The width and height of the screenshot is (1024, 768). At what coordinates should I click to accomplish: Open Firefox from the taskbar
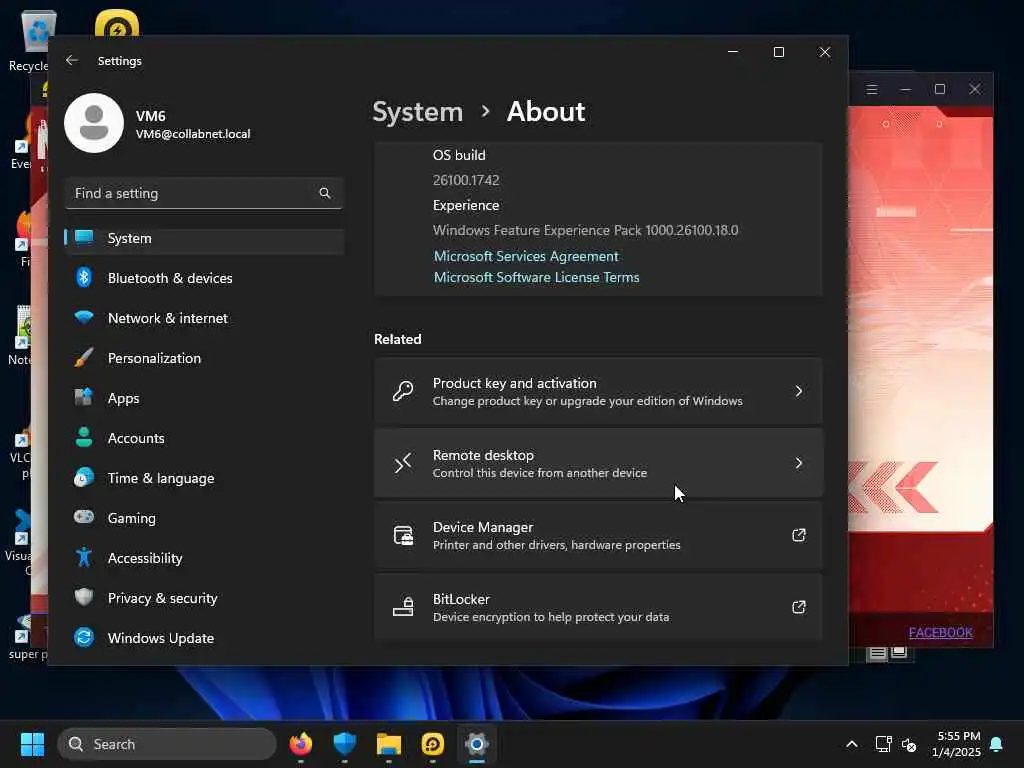point(300,744)
